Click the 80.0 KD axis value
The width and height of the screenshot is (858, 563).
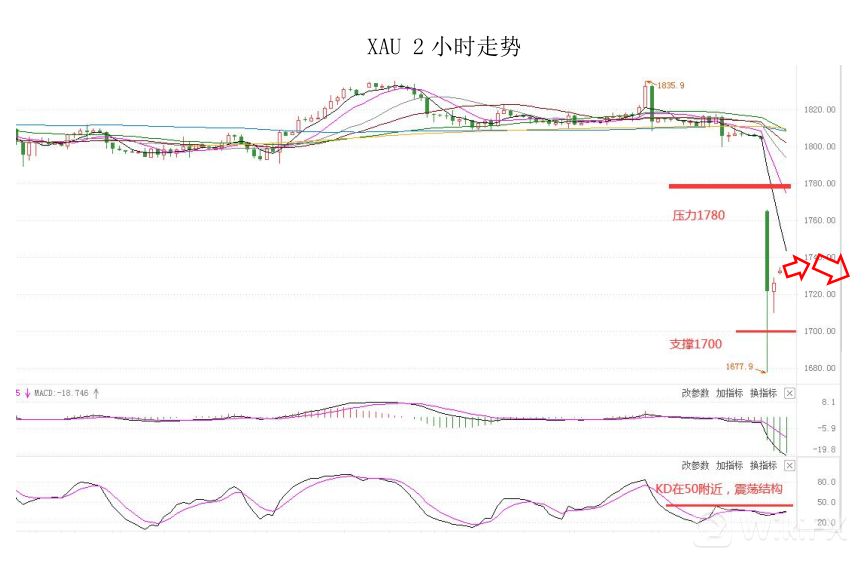(x=826, y=482)
